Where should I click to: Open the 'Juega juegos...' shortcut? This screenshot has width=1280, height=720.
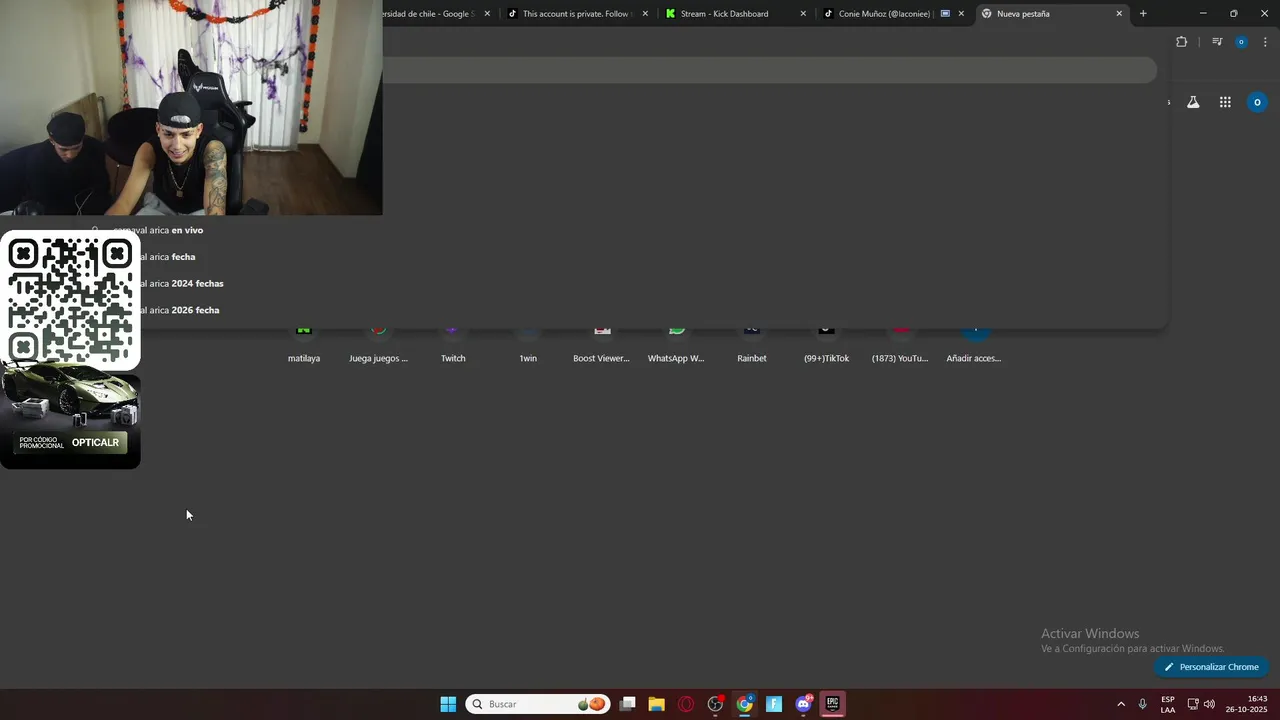[378, 344]
